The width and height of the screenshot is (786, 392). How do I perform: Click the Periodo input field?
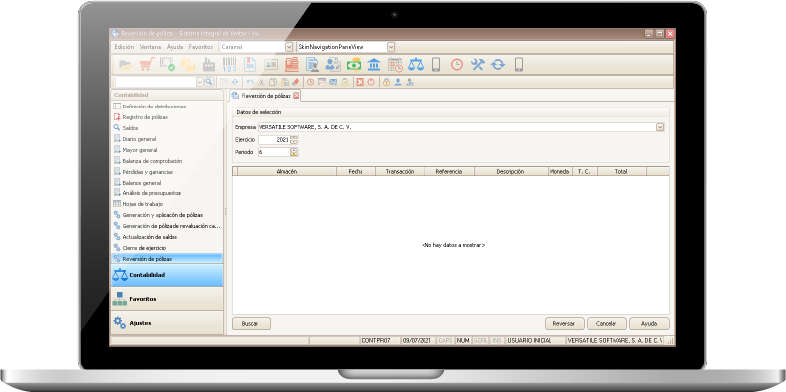click(x=274, y=152)
